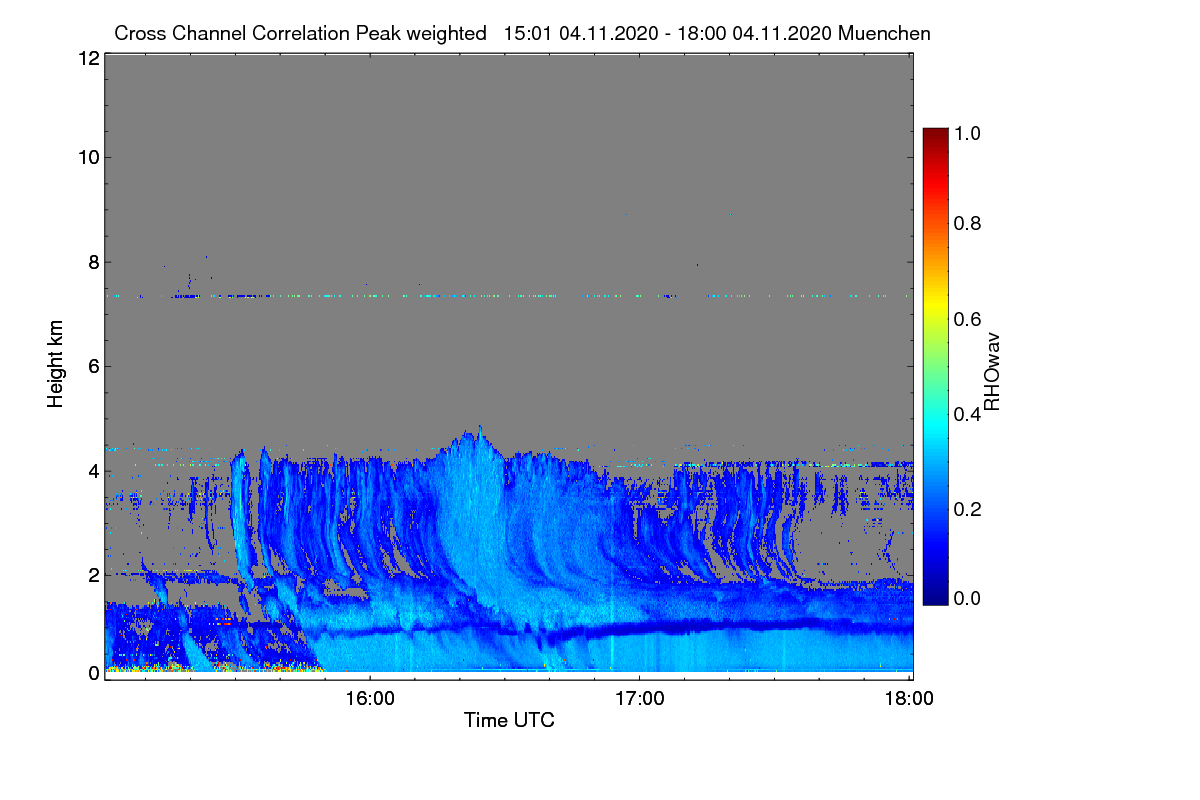Click the 16:00 tick label on the time axis
This screenshot has height=800, width=1200.
369,699
